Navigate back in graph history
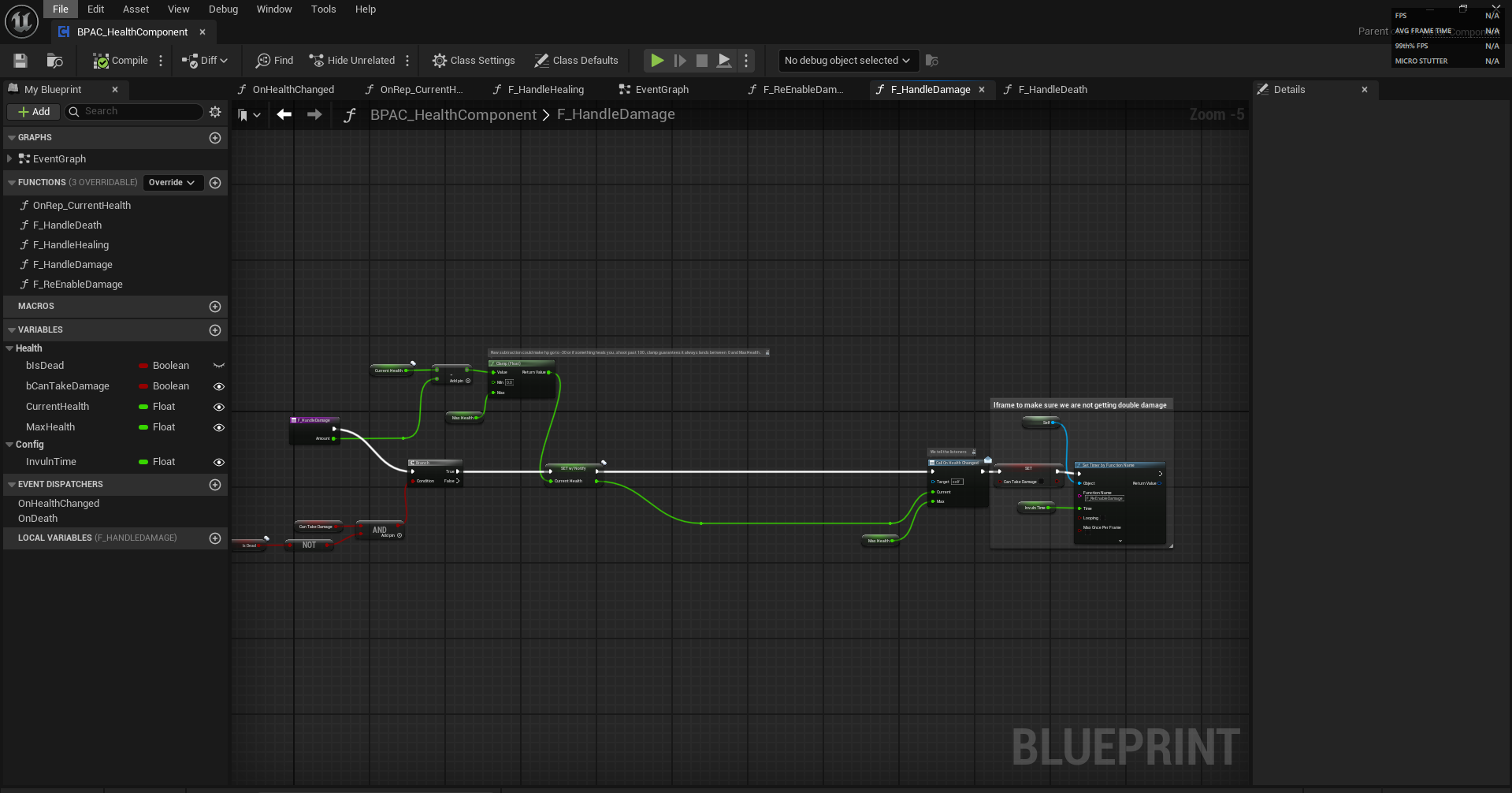This screenshot has height=793, width=1512. click(284, 115)
